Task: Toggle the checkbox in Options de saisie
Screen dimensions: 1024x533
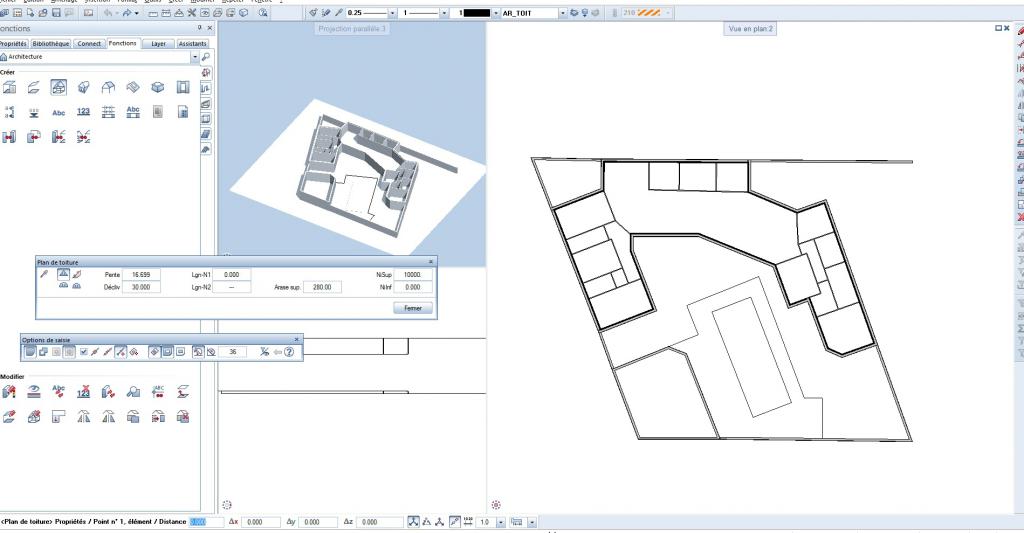Action: pos(84,351)
